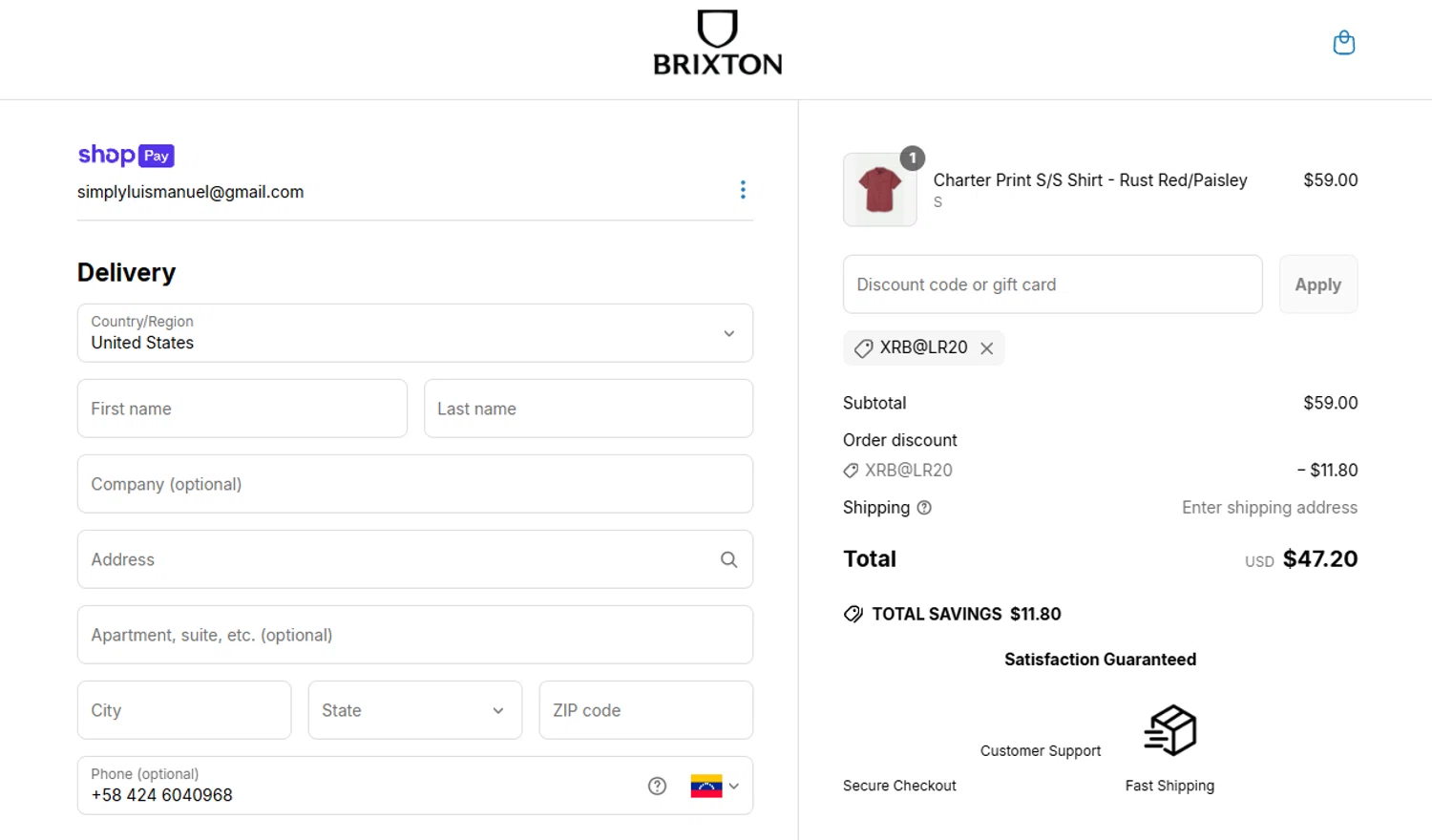Open the Venezuela flag phone country selector

tap(714, 786)
